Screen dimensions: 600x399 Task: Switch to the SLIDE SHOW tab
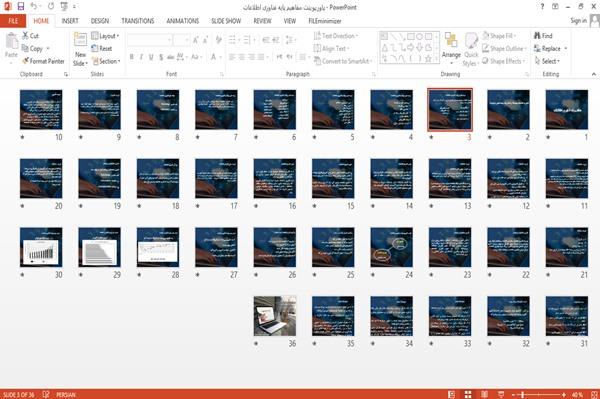coord(226,21)
